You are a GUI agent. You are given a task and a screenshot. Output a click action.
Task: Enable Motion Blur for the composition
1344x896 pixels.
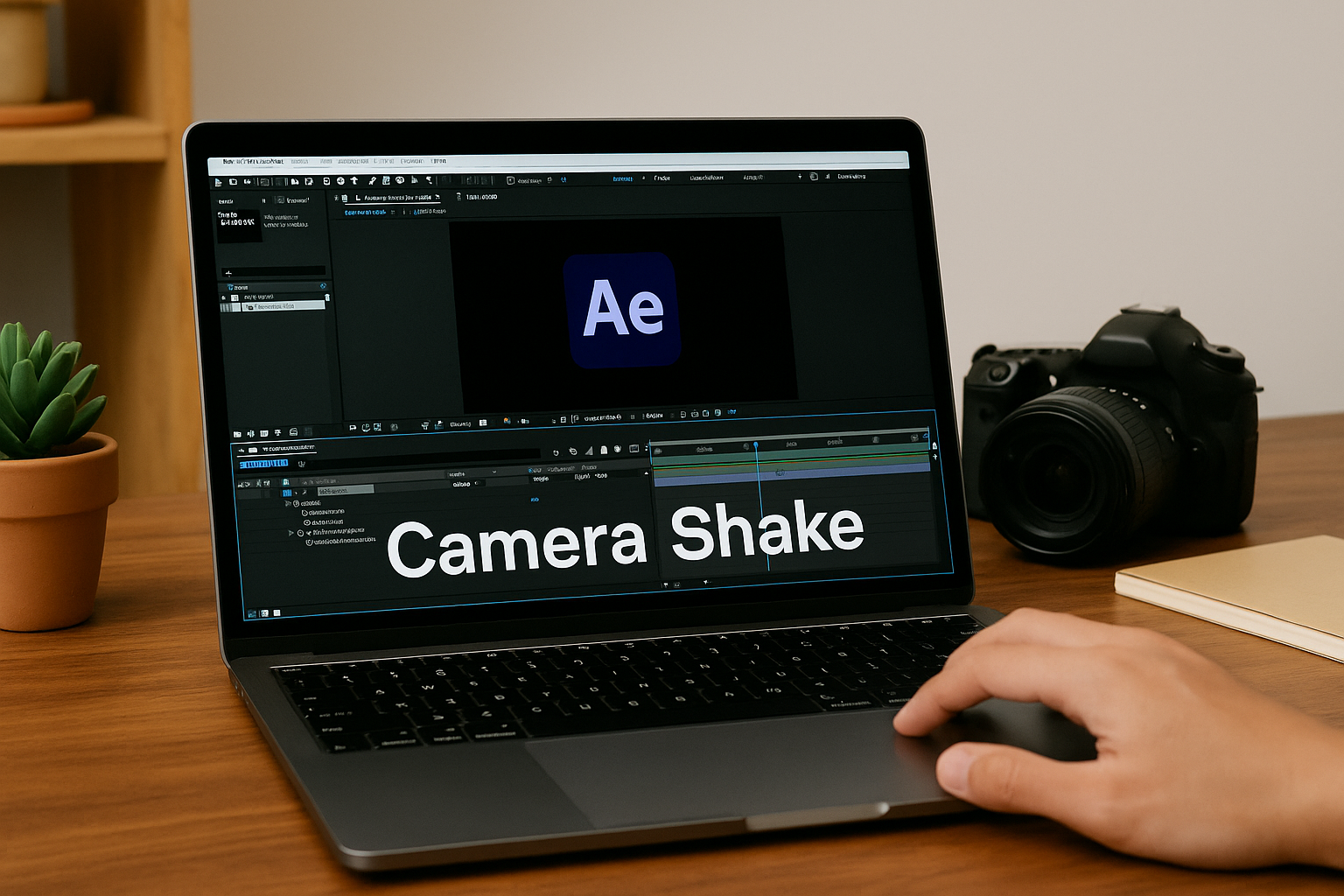pos(604,449)
